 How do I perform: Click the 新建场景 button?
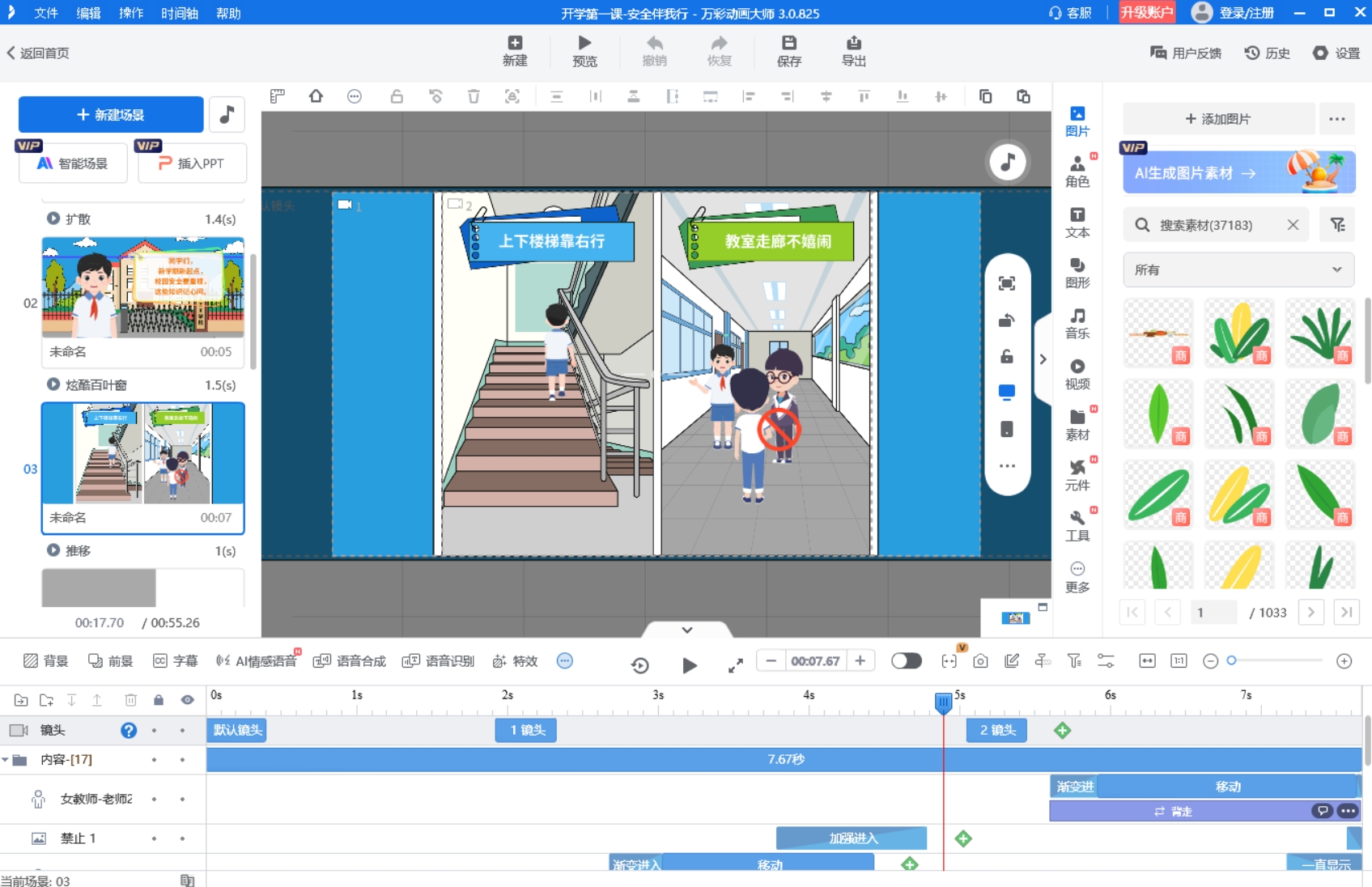(x=111, y=115)
